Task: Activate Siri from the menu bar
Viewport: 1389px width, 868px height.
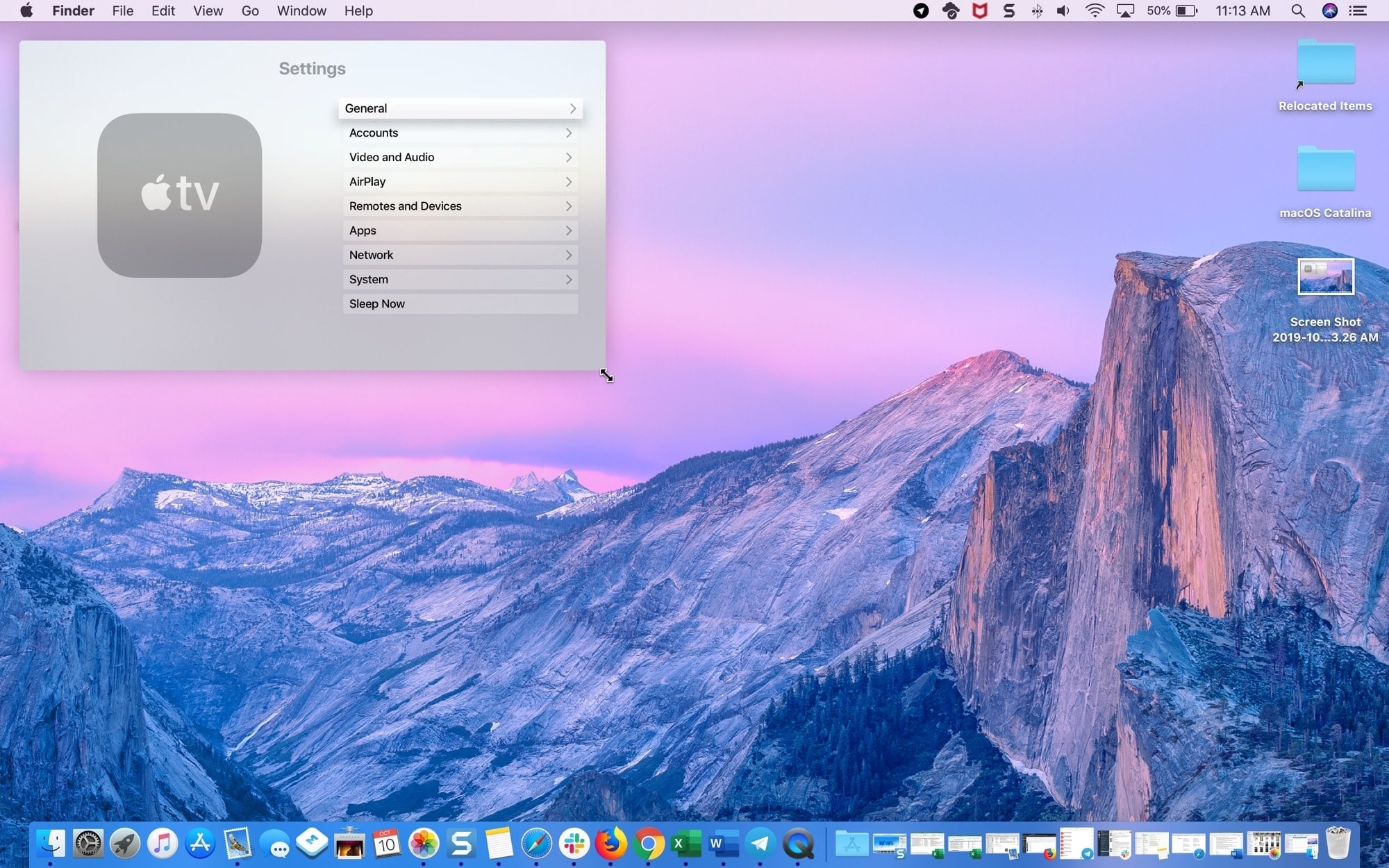Action: tap(1329, 10)
